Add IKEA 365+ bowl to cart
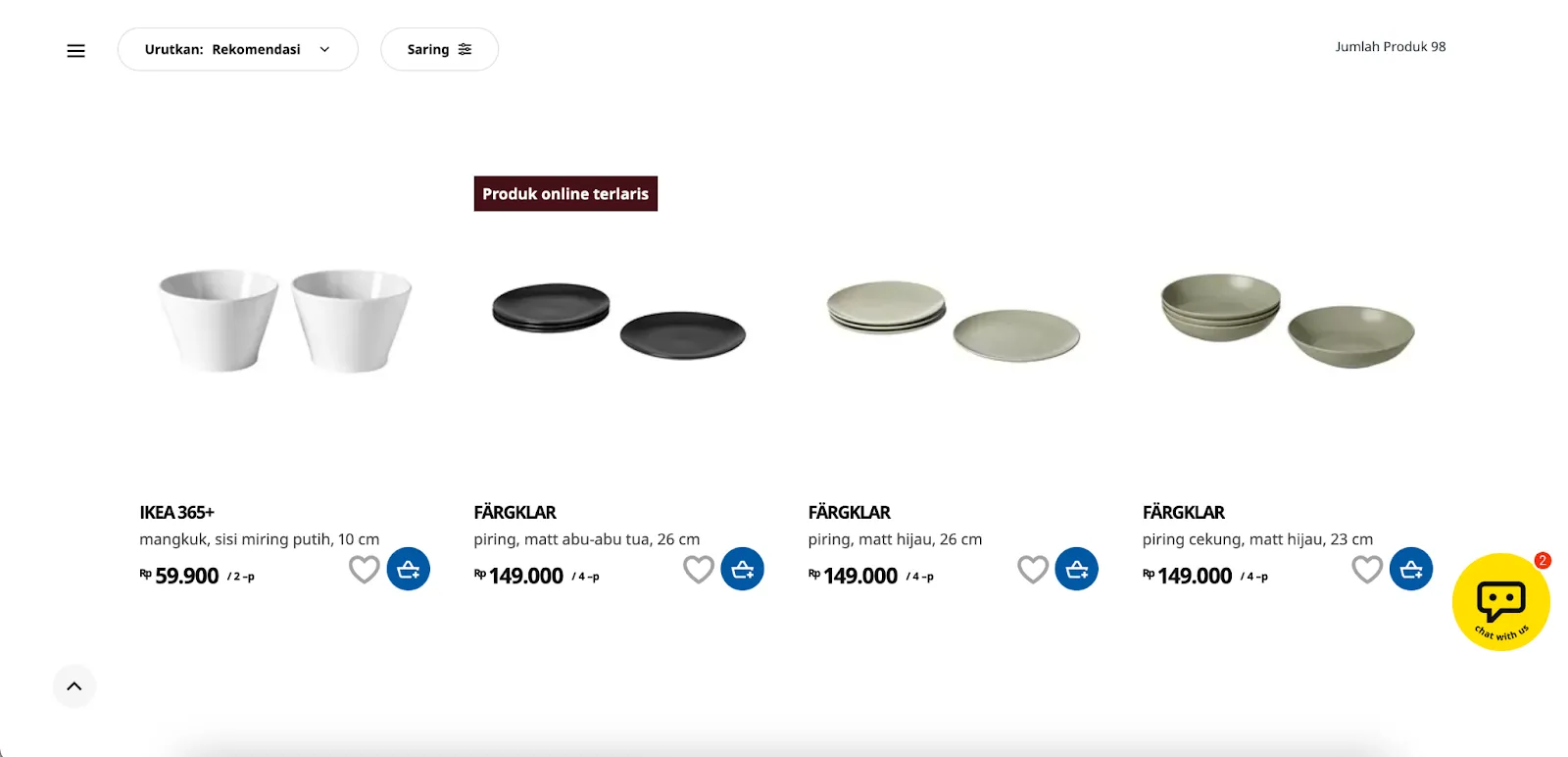Screen dimensions: 1568x757 (408, 569)
